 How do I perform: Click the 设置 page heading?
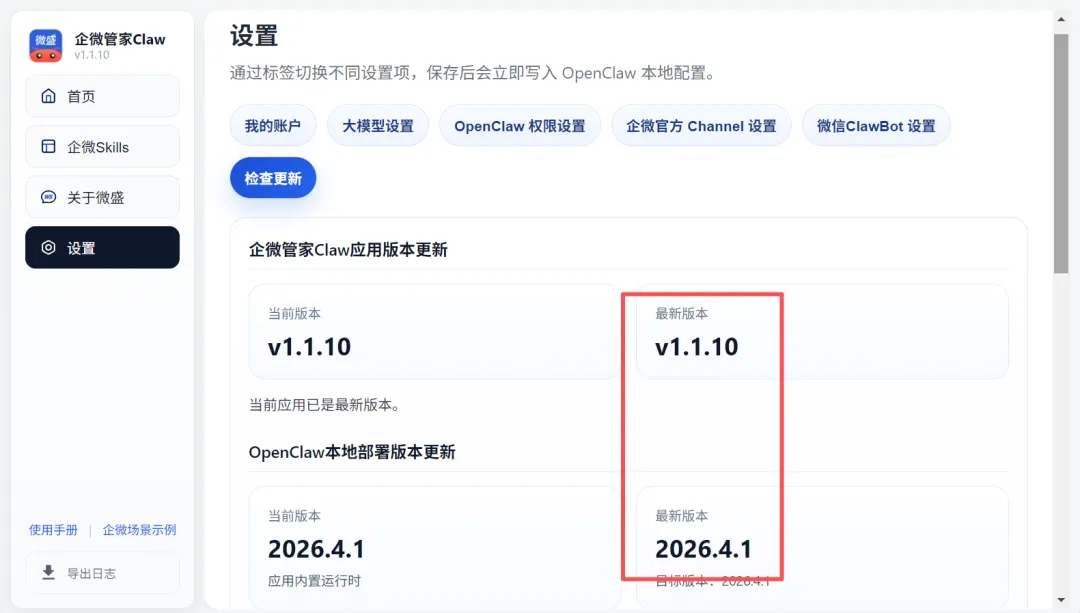click(x=253, y=35)
